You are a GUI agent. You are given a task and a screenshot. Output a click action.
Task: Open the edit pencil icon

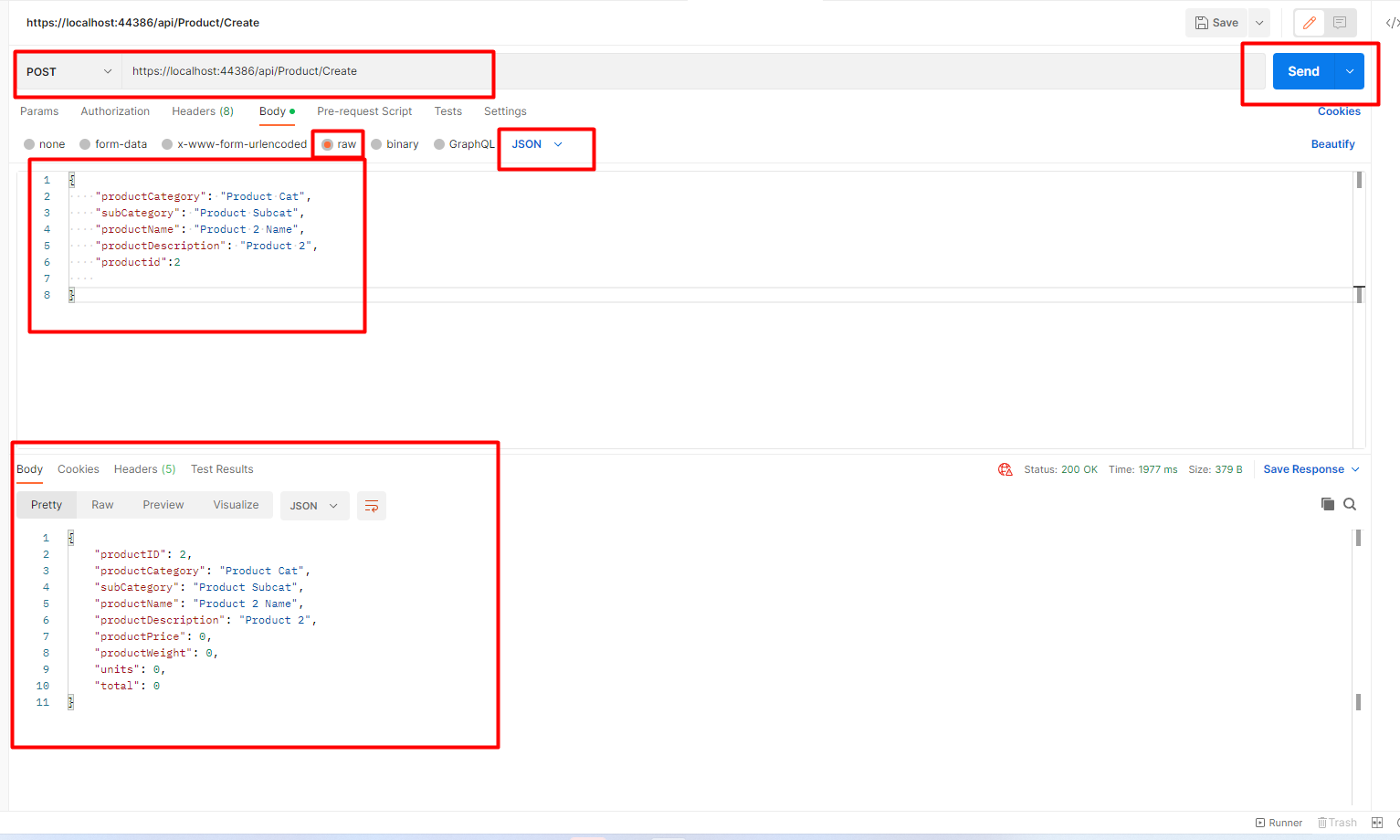click(x=1310, y=23)
